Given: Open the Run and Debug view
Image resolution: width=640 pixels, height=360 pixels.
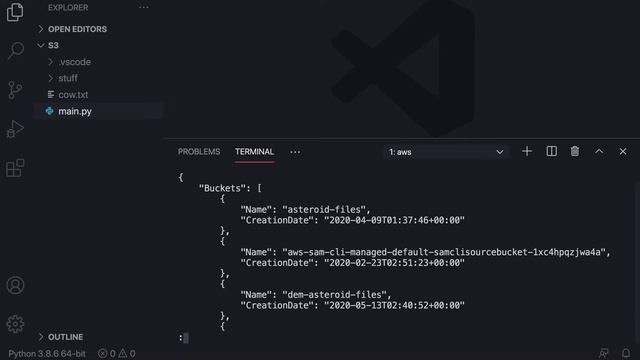Looking at the screenshot, I should (15, 129).
